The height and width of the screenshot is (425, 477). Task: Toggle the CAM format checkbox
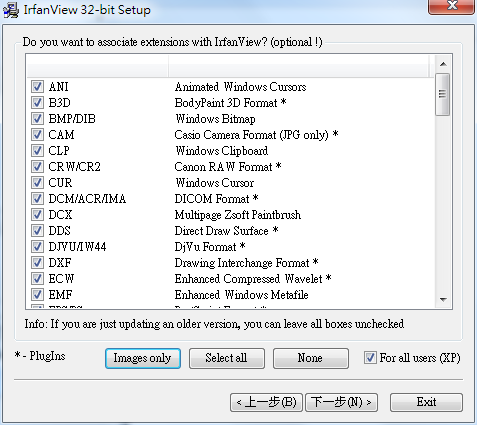37,135
